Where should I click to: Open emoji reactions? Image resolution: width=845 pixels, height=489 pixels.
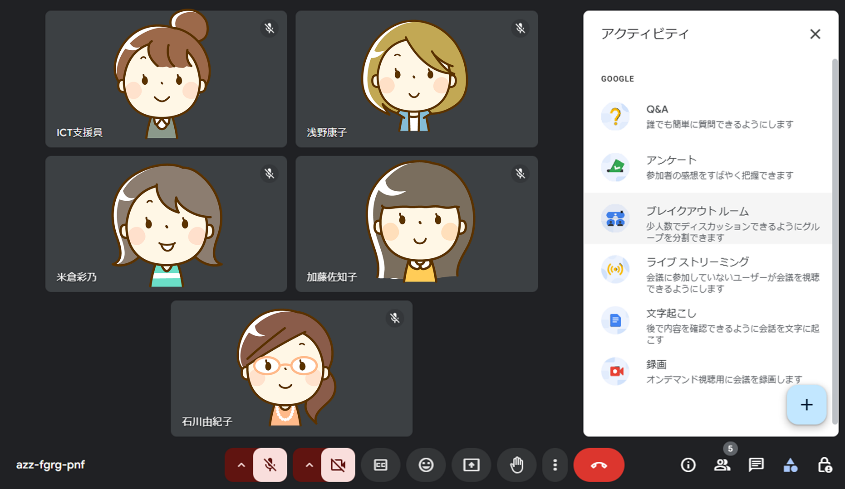[426, 465]
